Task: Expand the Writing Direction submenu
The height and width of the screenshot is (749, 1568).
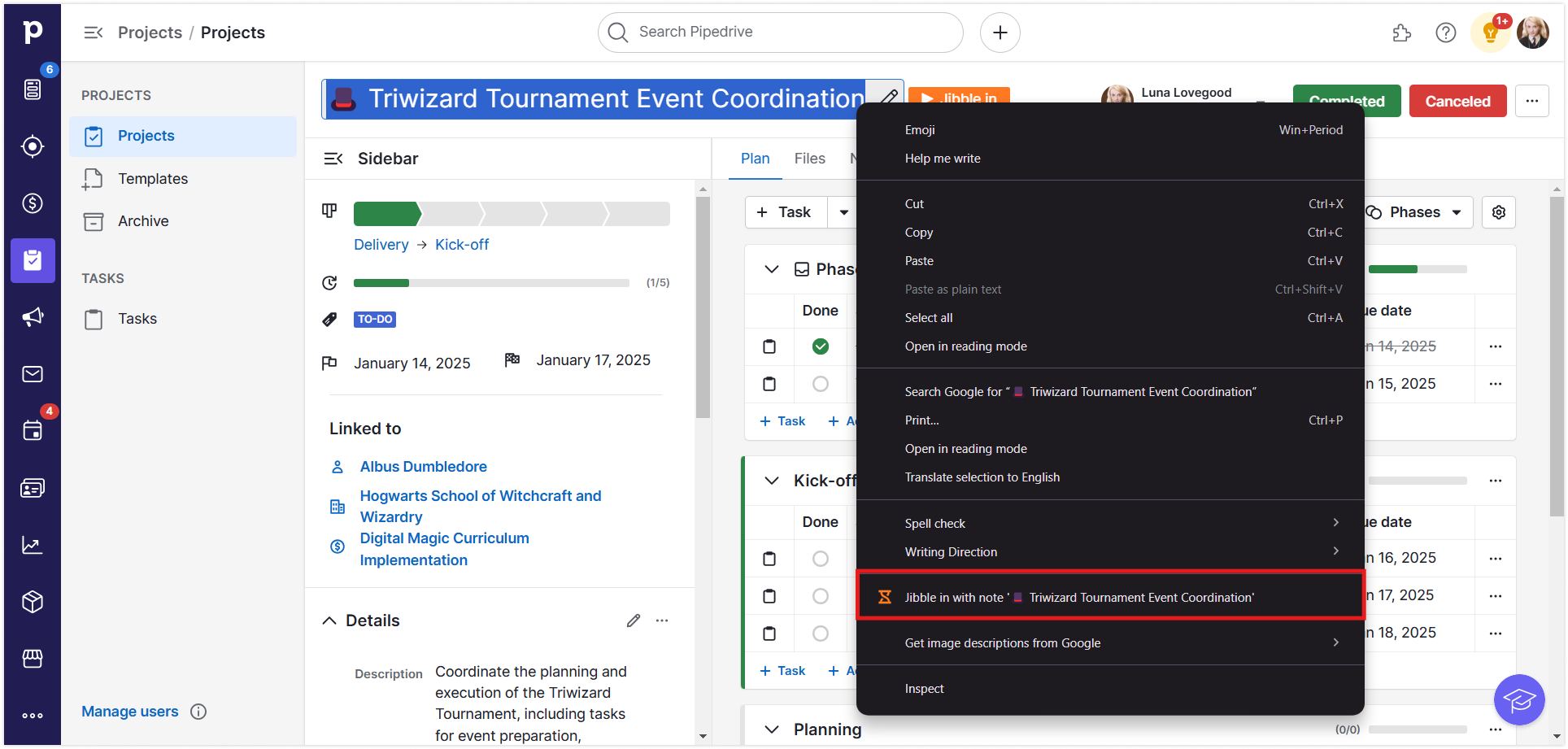Action: (x=1110, y=551)
